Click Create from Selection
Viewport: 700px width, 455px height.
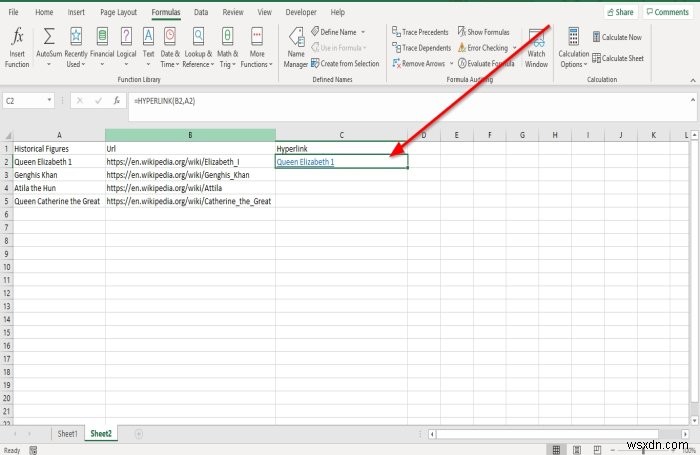tap(345, 63)
